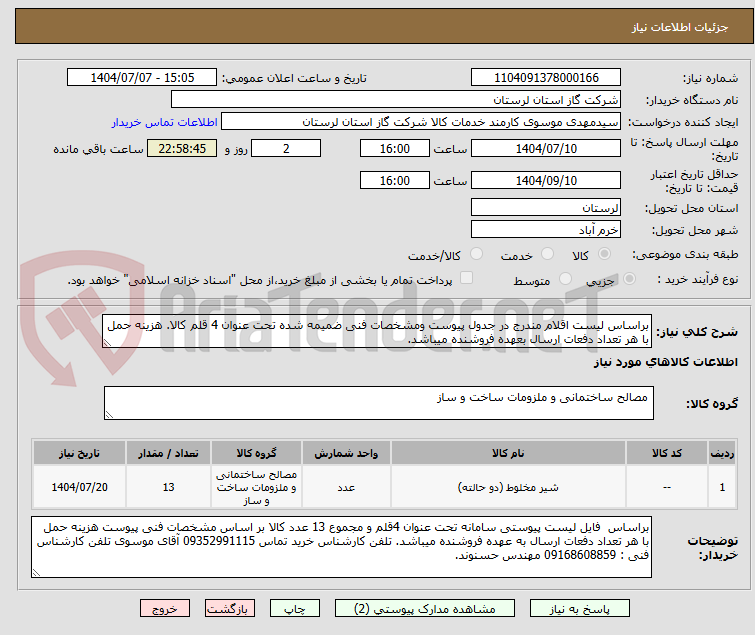Click the validity time 16:00 field
The width and height of the screenshot is (755, 635).
click(x=395, y=180)
